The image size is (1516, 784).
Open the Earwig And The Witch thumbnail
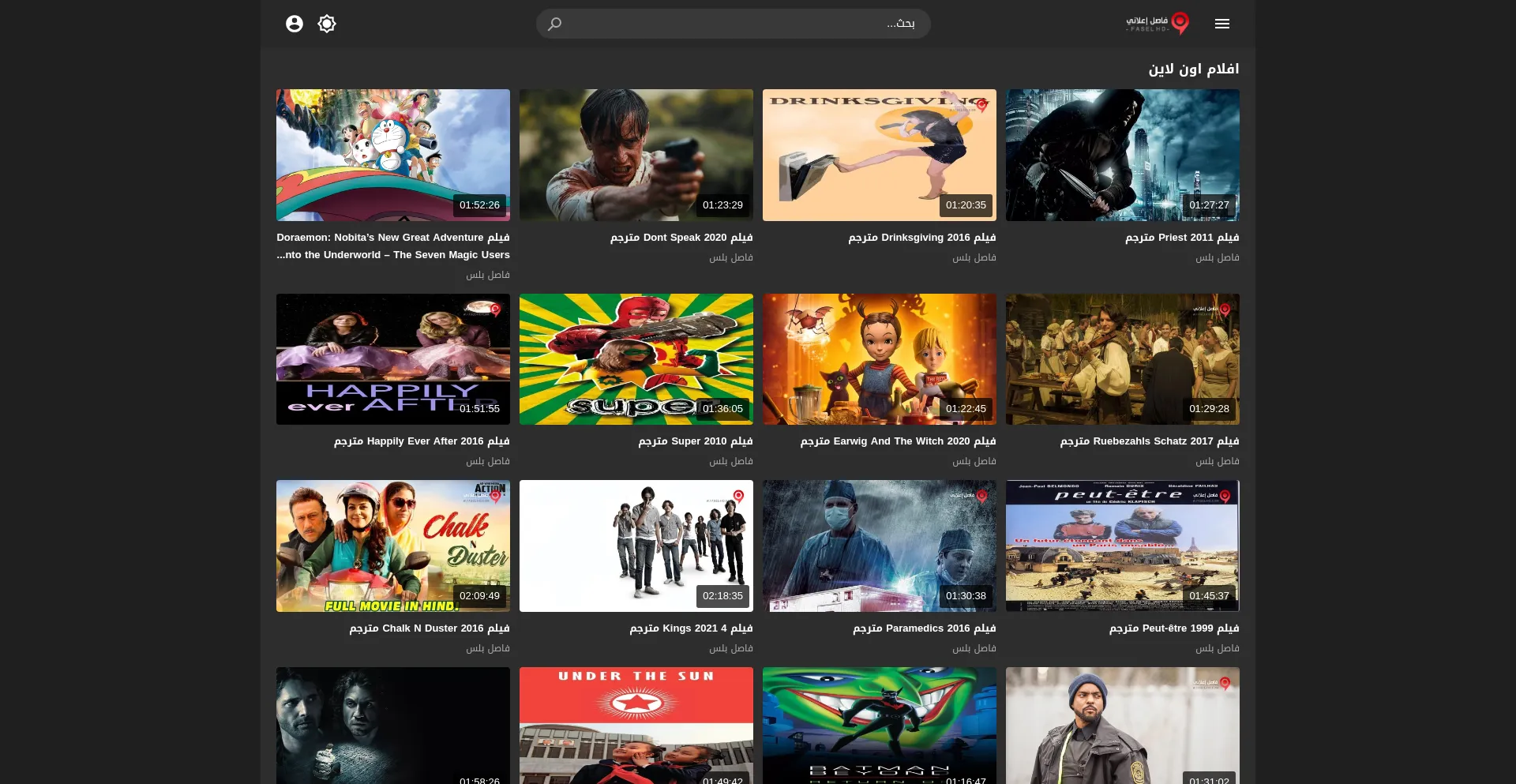[x=880, y=359]
